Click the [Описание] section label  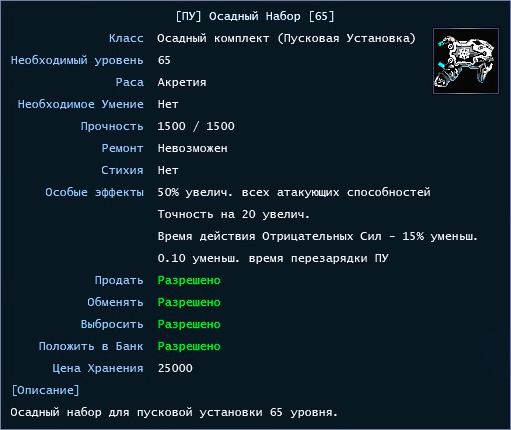(45, 390)
